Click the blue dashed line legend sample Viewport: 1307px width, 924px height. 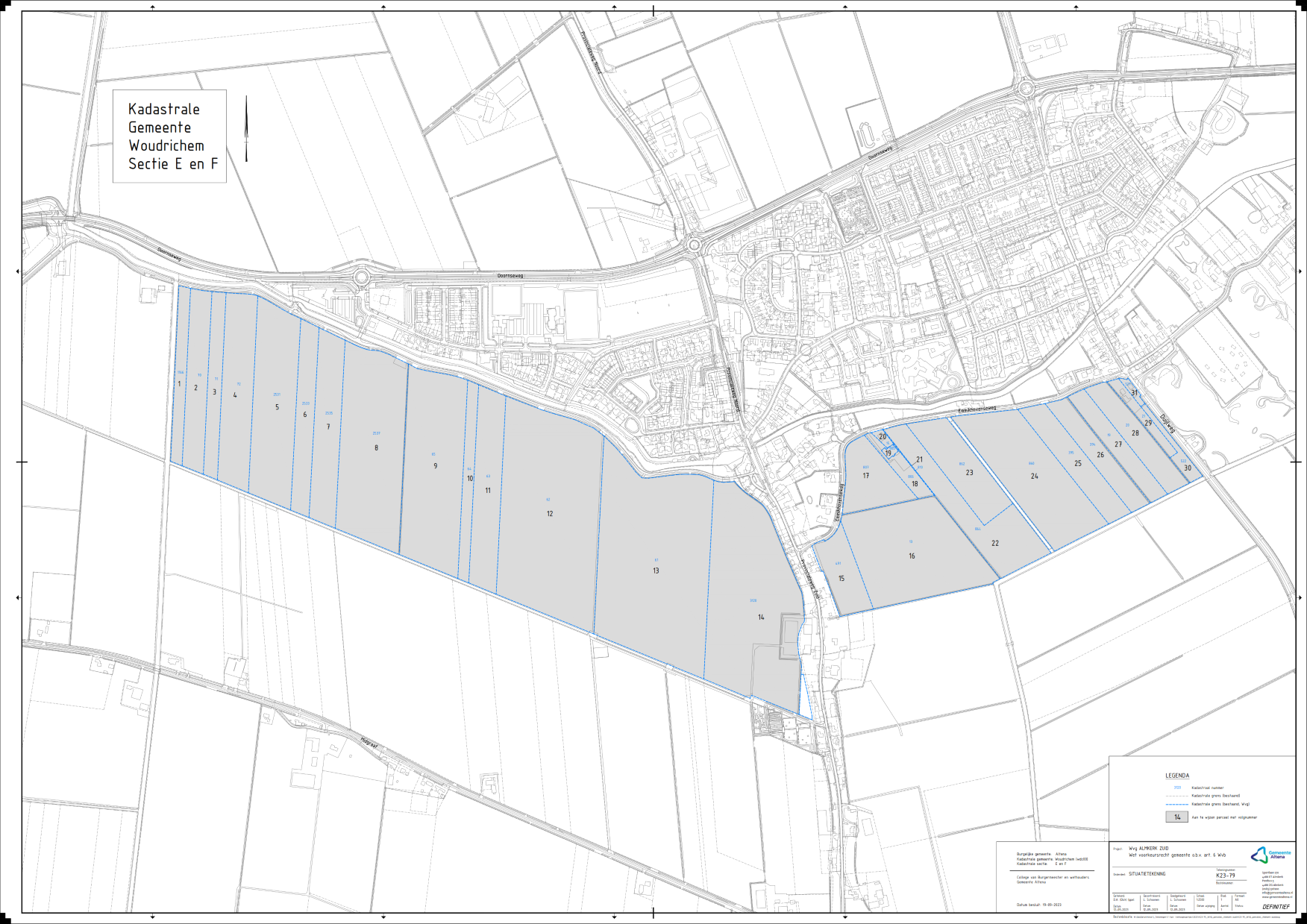click(1176, 804)
